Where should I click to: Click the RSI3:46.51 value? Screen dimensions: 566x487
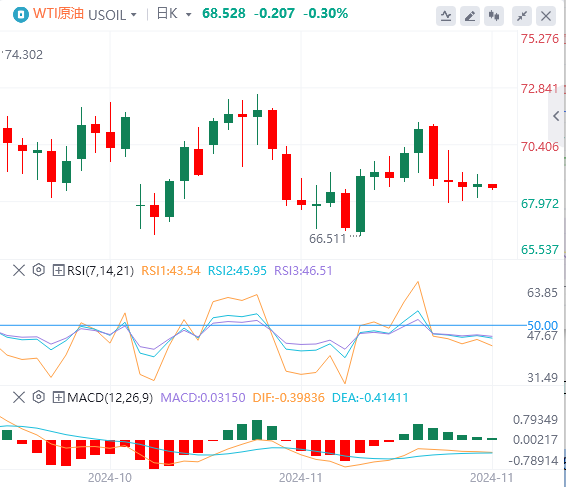(x=303, y=270)
